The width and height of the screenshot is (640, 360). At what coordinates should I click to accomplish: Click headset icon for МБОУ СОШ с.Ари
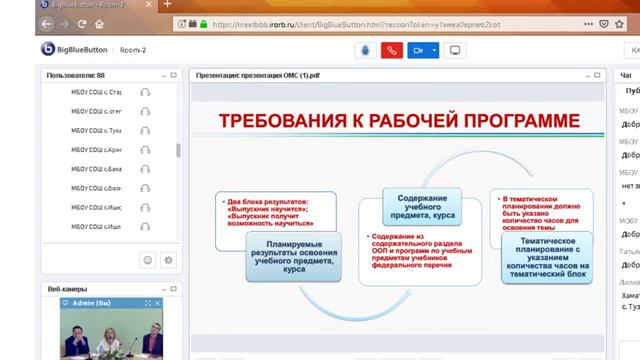tap(145, 150)
